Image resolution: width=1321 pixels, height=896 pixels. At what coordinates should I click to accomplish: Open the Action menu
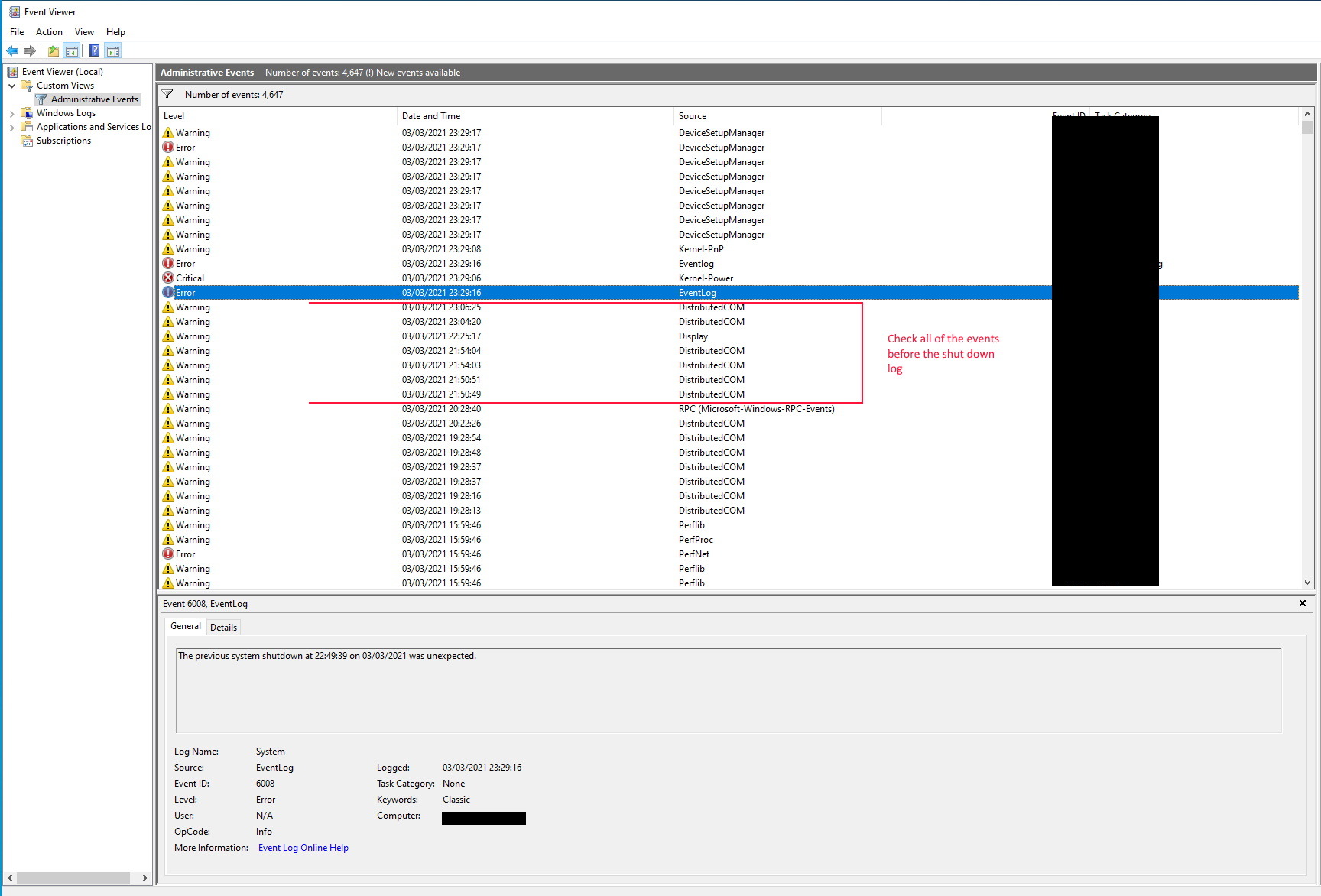pos(49,32)
